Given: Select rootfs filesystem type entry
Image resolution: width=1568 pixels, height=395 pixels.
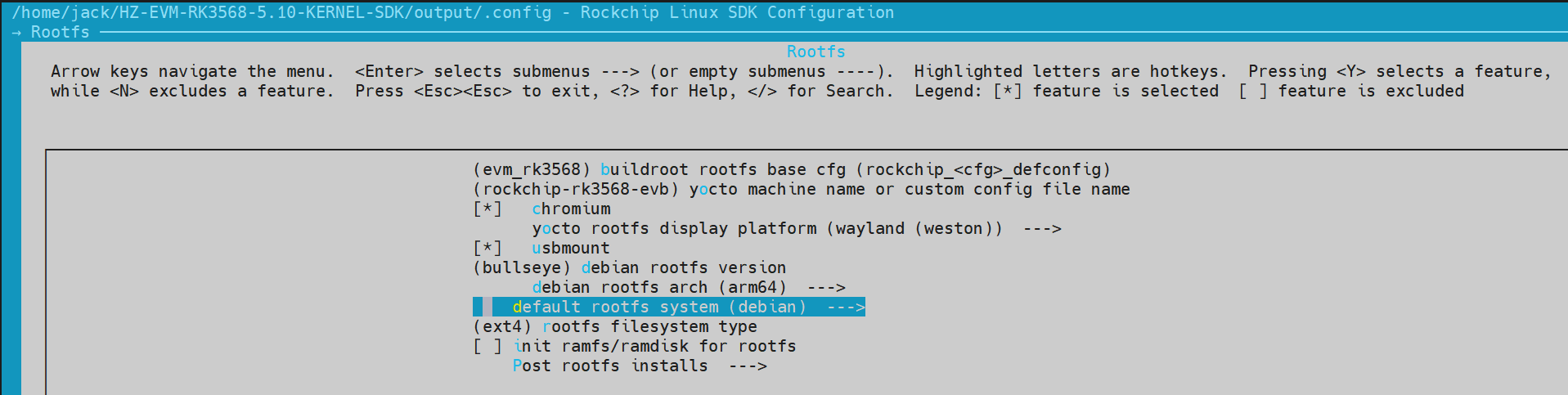Looking at the screenshot, I should [x=649, y=326].
